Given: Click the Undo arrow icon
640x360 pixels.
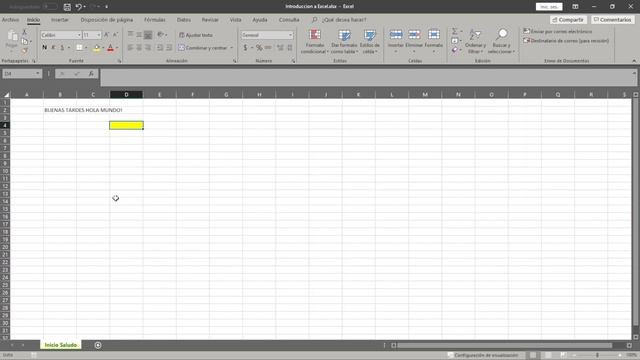Looking at the screenshot, I should pos(78,7).
